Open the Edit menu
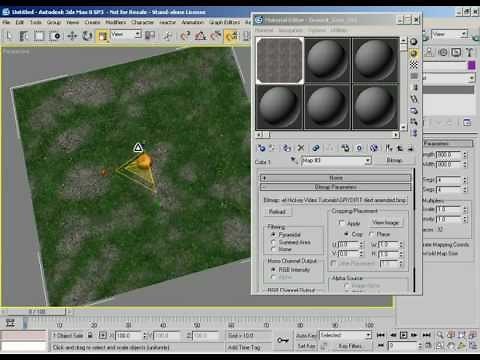The image size is (480, 360). 20,22
